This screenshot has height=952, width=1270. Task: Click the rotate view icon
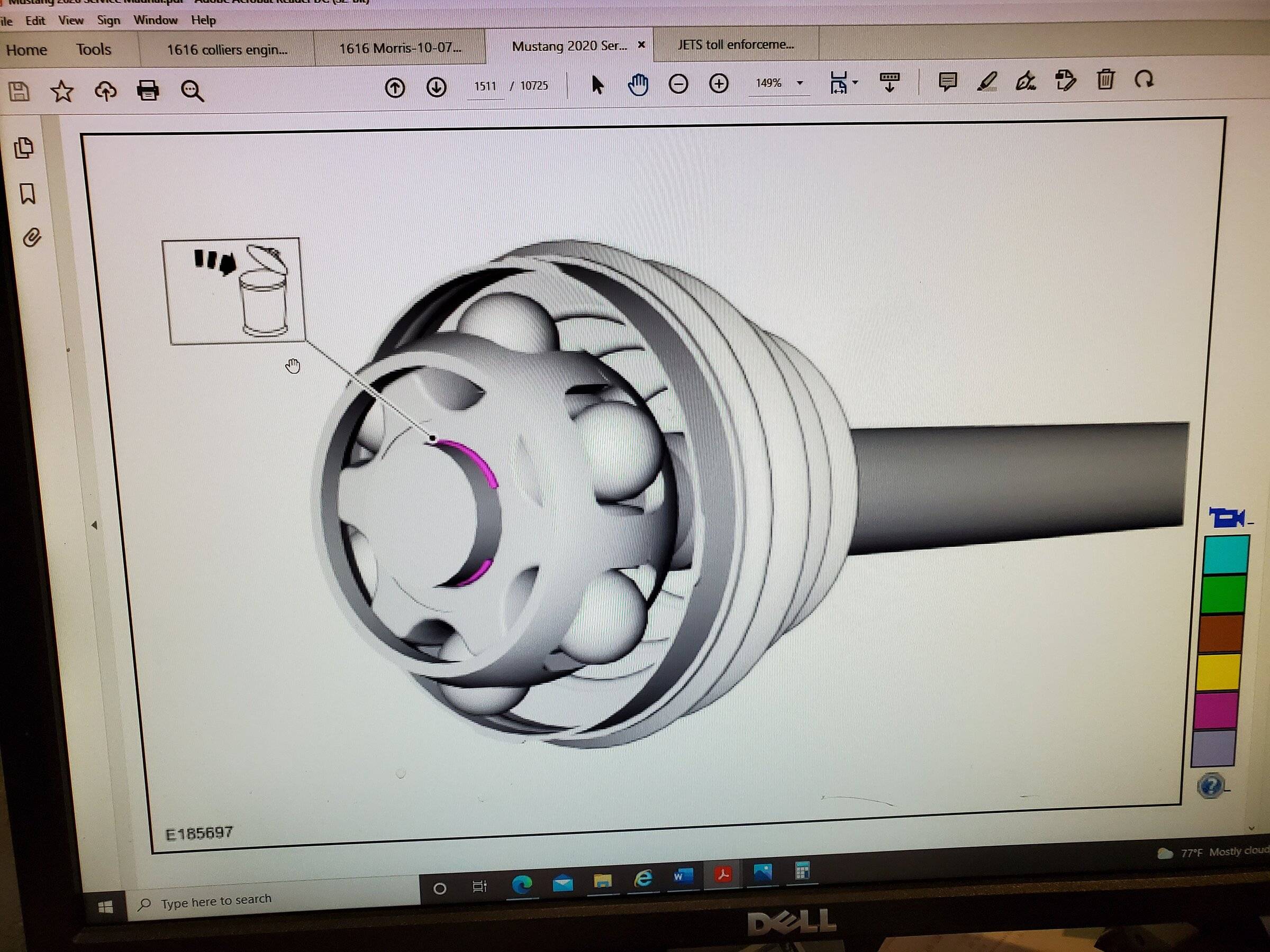pos(1144,79)
